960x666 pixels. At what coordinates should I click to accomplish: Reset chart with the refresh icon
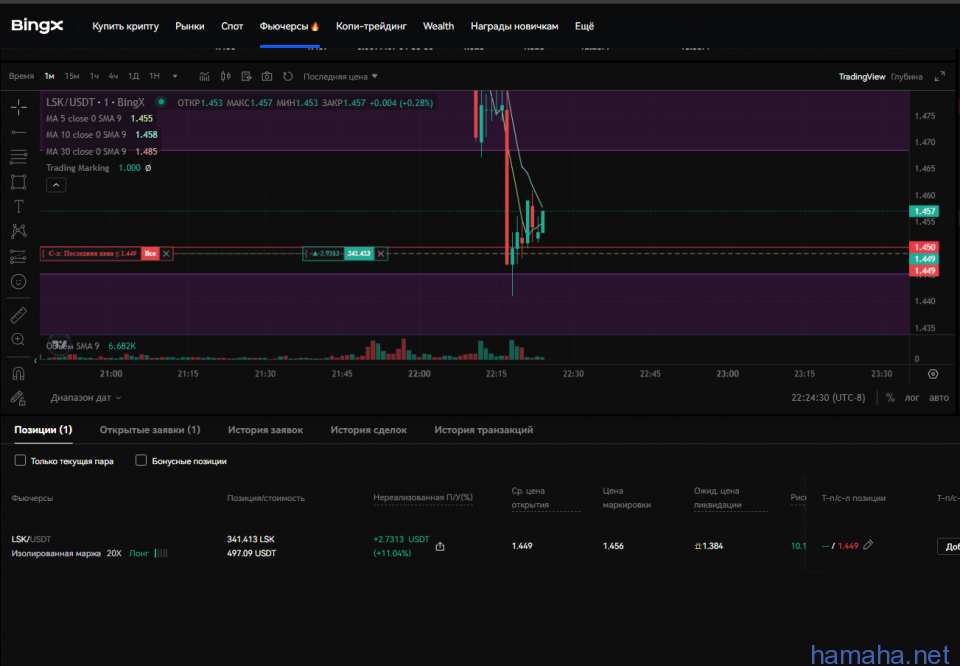coord(288,77)
